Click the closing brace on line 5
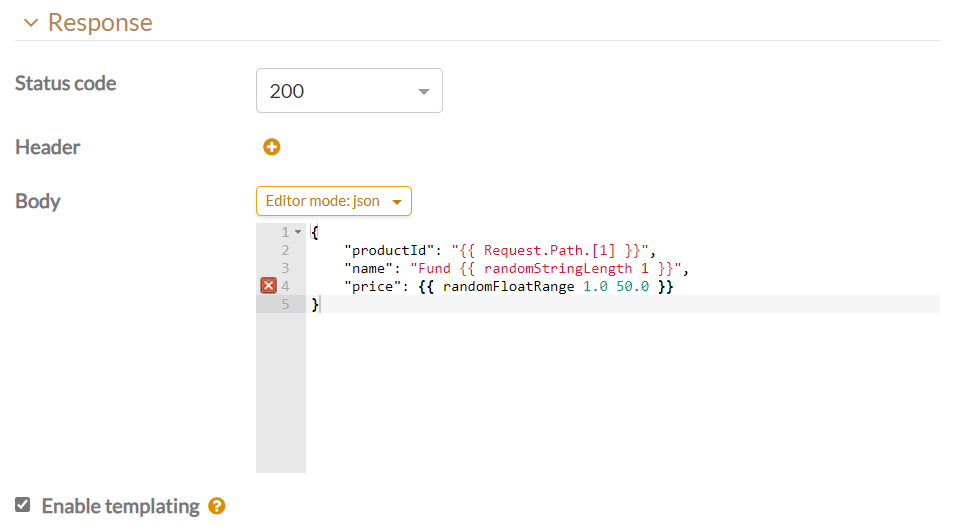This screenshot has width=962, height=532. (315, 304)
